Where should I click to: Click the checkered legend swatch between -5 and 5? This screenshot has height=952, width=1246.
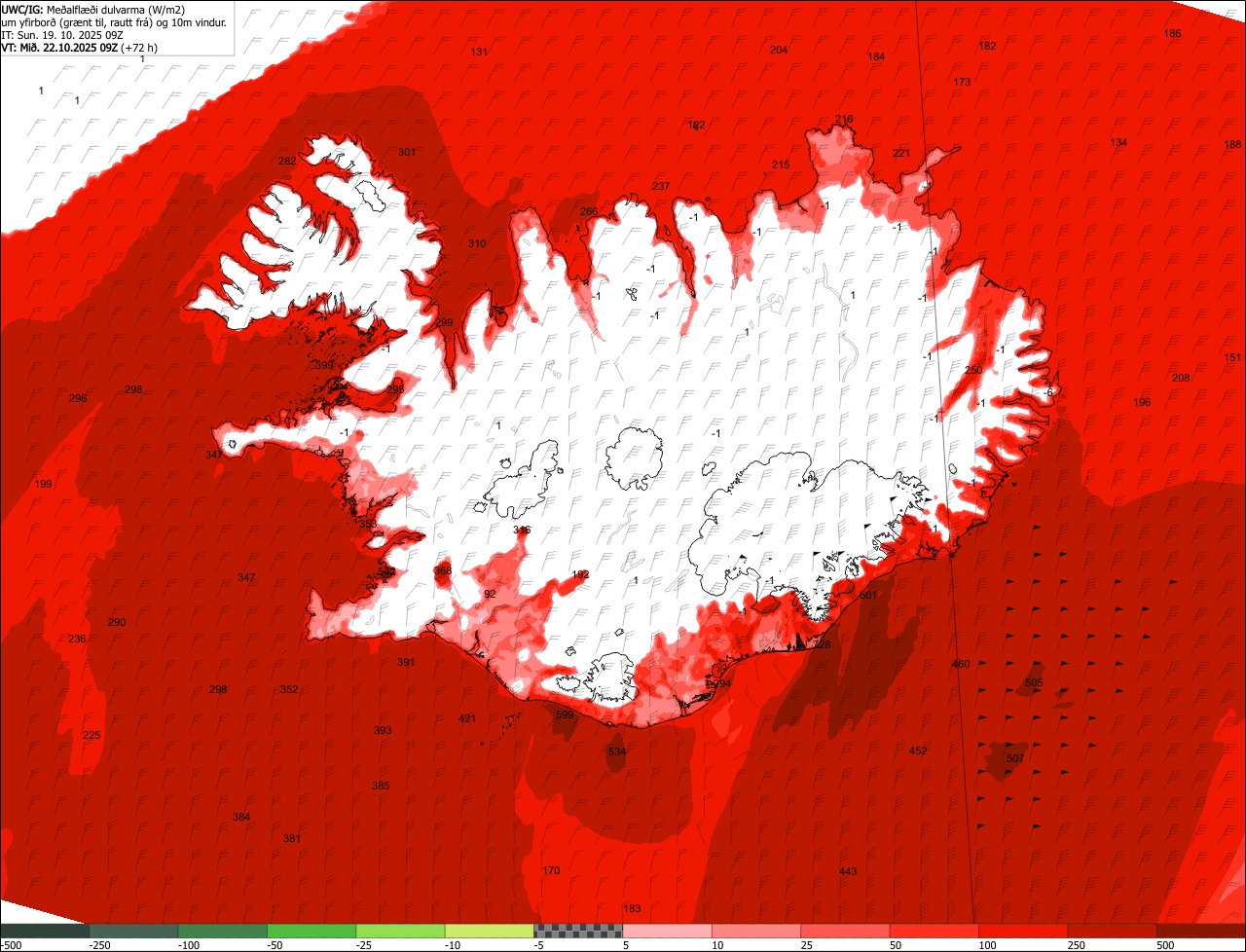tap(578, 931)
